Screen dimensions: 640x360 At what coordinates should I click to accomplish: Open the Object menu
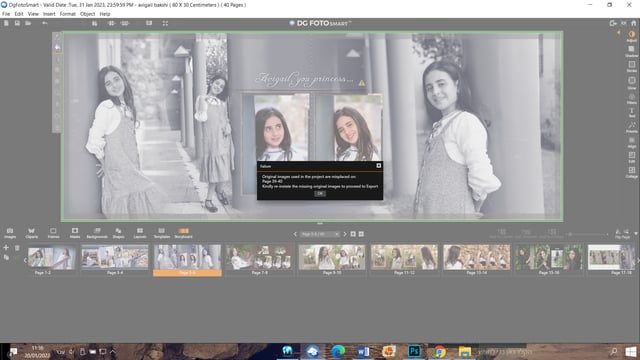pos(87,14)
